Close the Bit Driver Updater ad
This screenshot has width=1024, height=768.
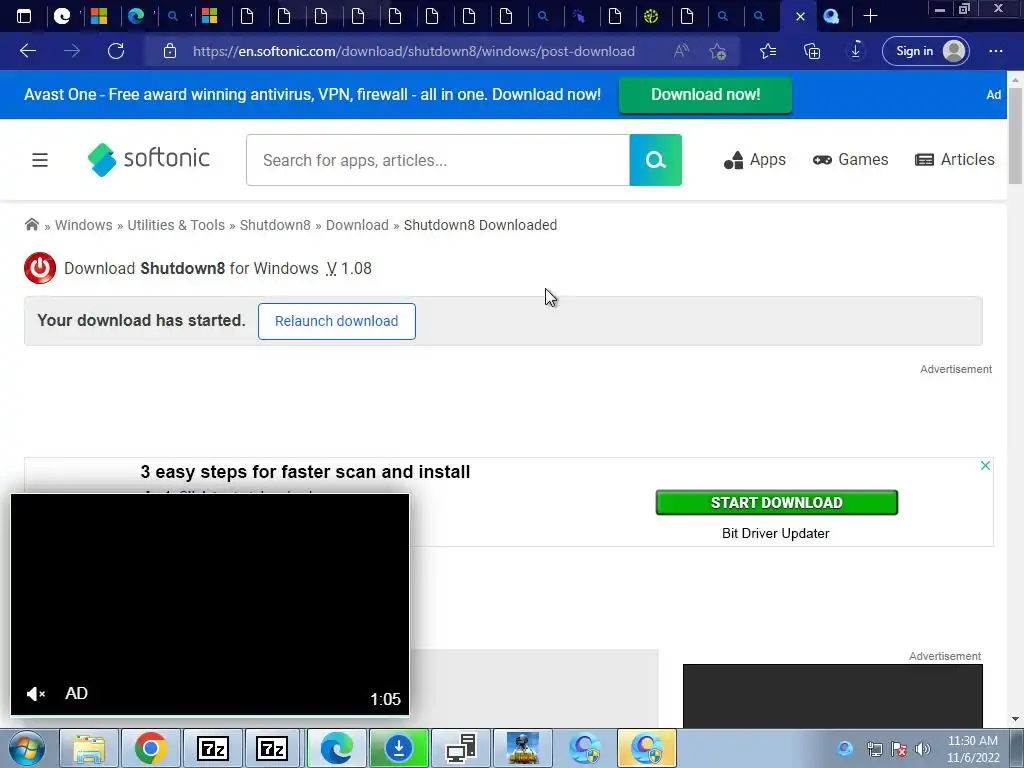(x=985, y=466)
